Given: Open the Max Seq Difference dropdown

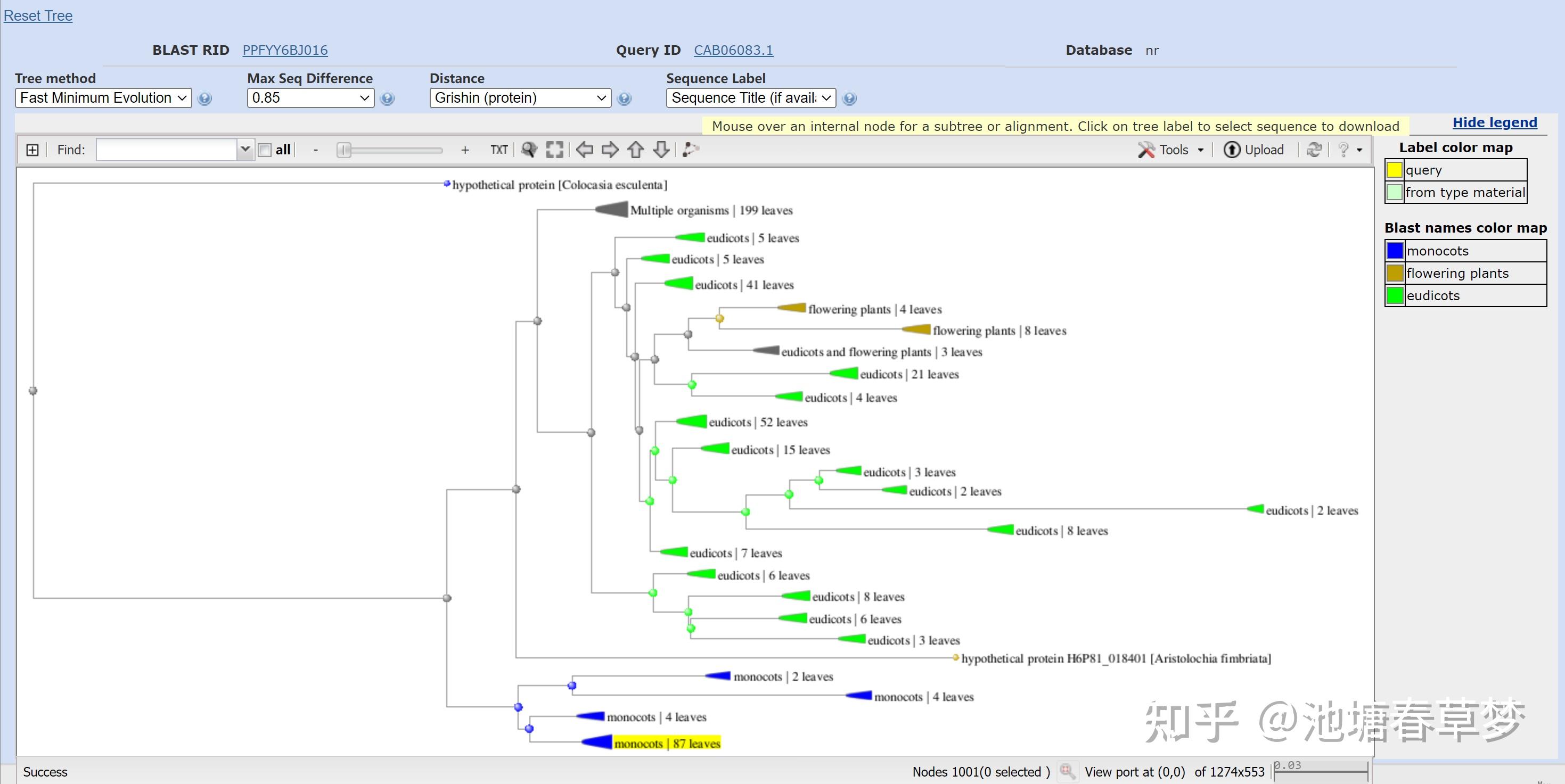Looking at the screenshot, I should click(310, 98).
